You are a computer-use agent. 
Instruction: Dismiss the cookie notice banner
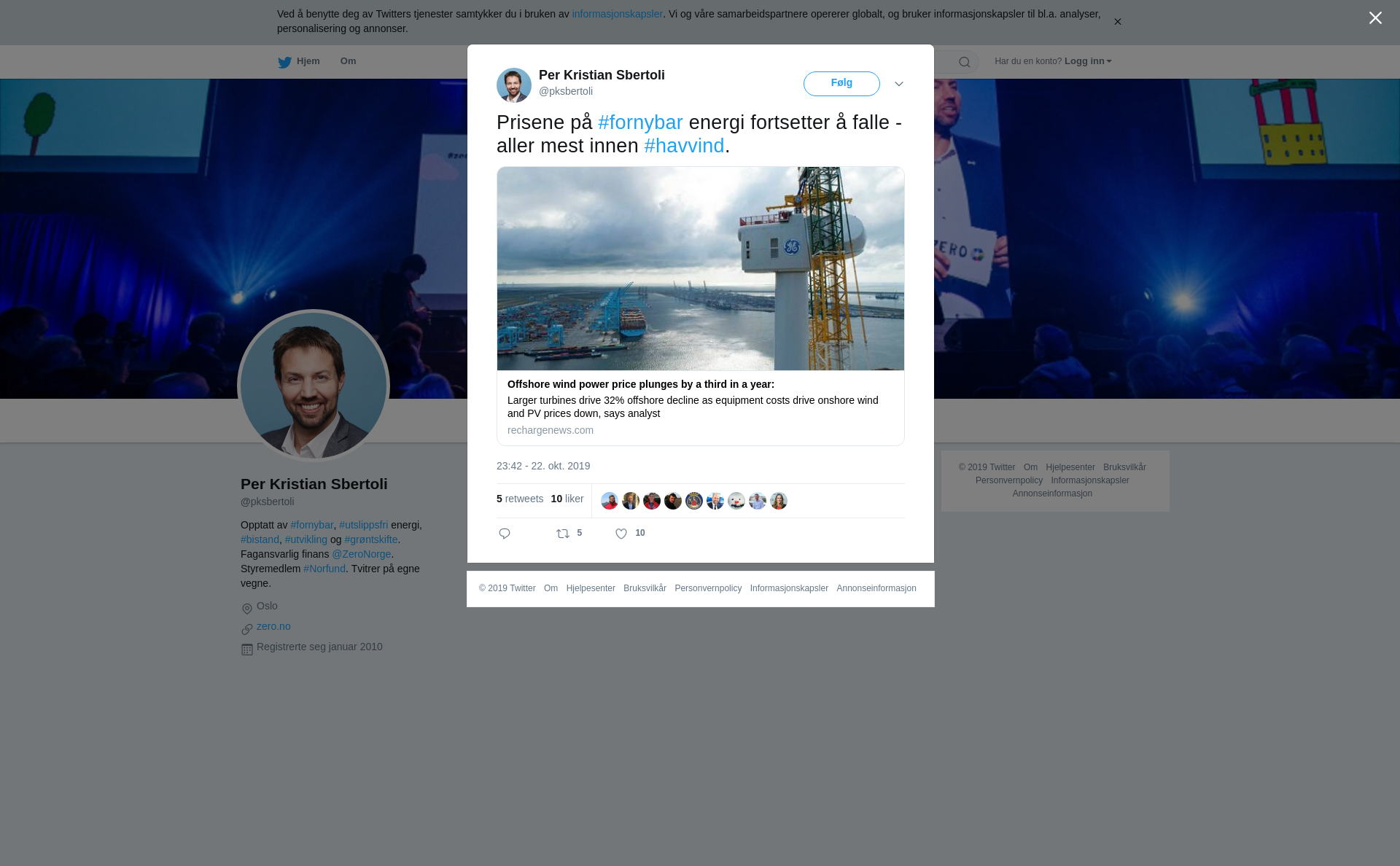(x=1117, y=22)
